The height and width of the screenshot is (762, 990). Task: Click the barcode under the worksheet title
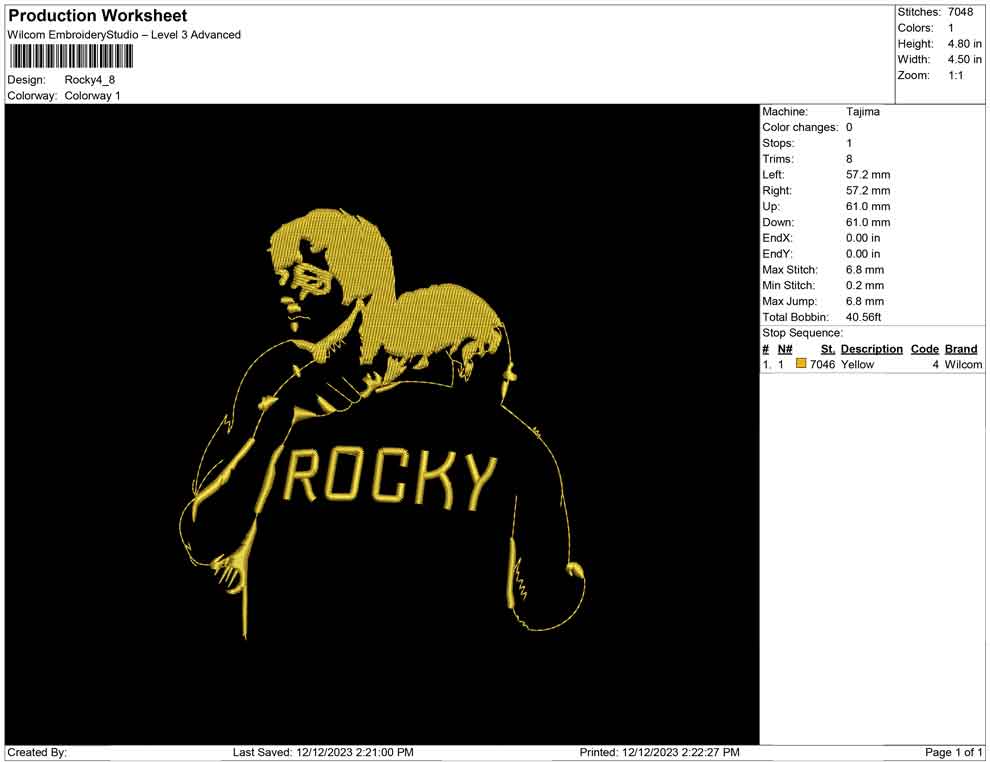pos(66,57)
